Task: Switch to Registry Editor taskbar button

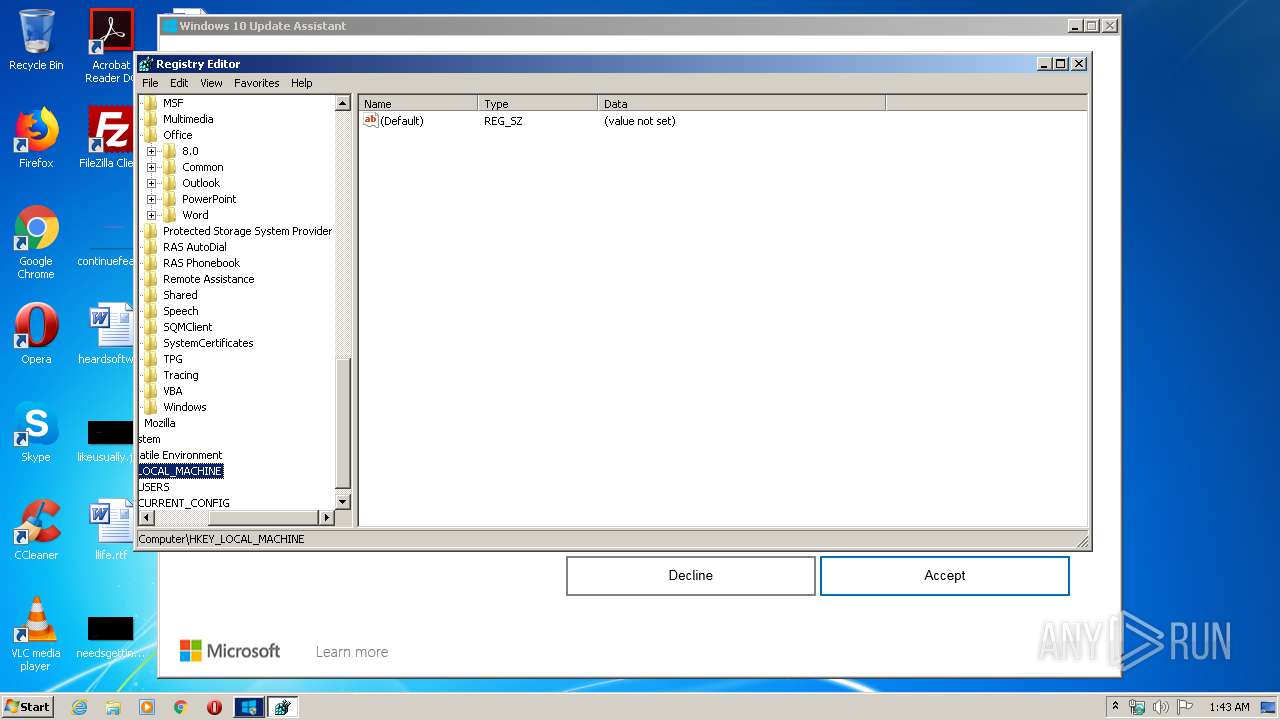Action: point(282,707)
